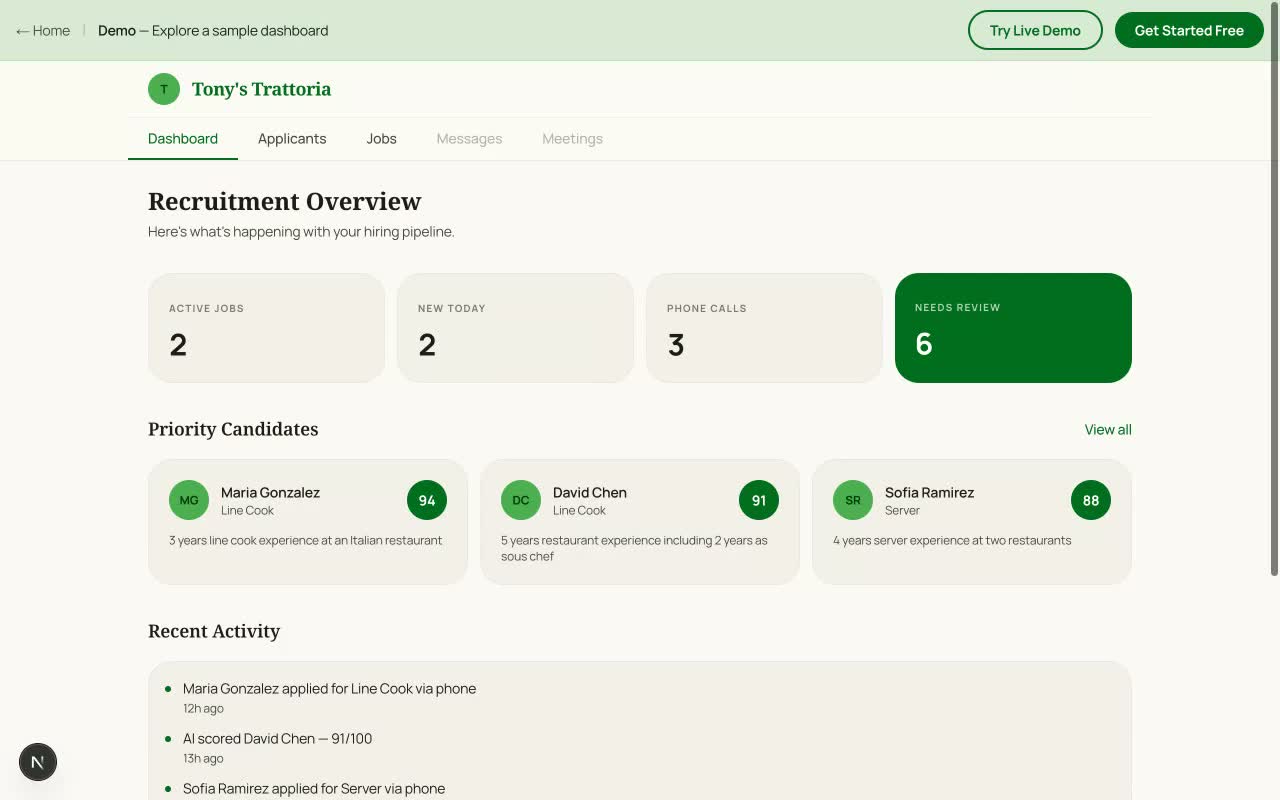Image resolution: width=1280 pixels, height=800 pixels.
Task: Click the '13h ago' timestamp
Action: pos(203,759)
